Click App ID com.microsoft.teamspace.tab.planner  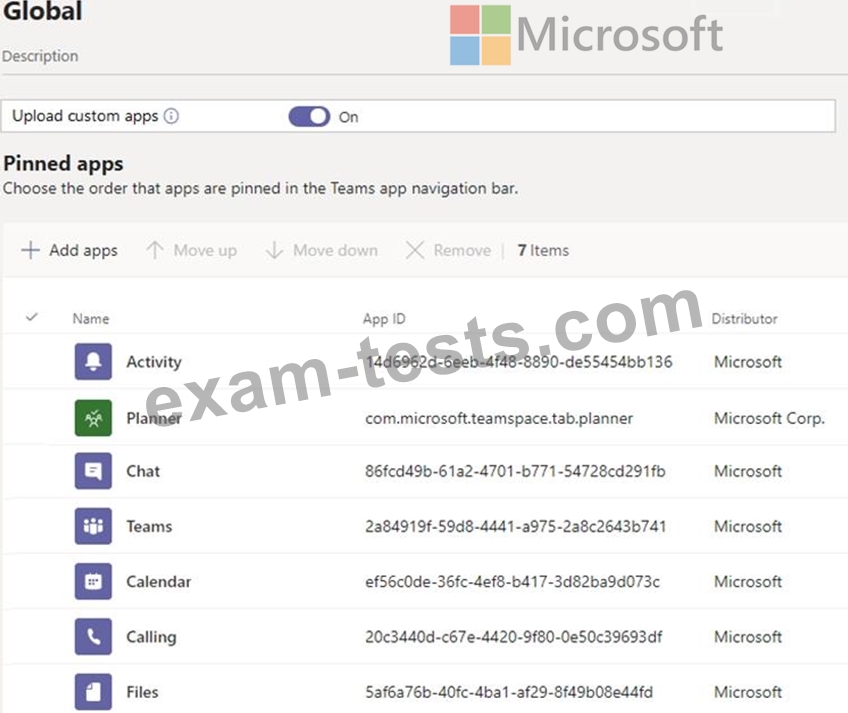pos(499,418)
